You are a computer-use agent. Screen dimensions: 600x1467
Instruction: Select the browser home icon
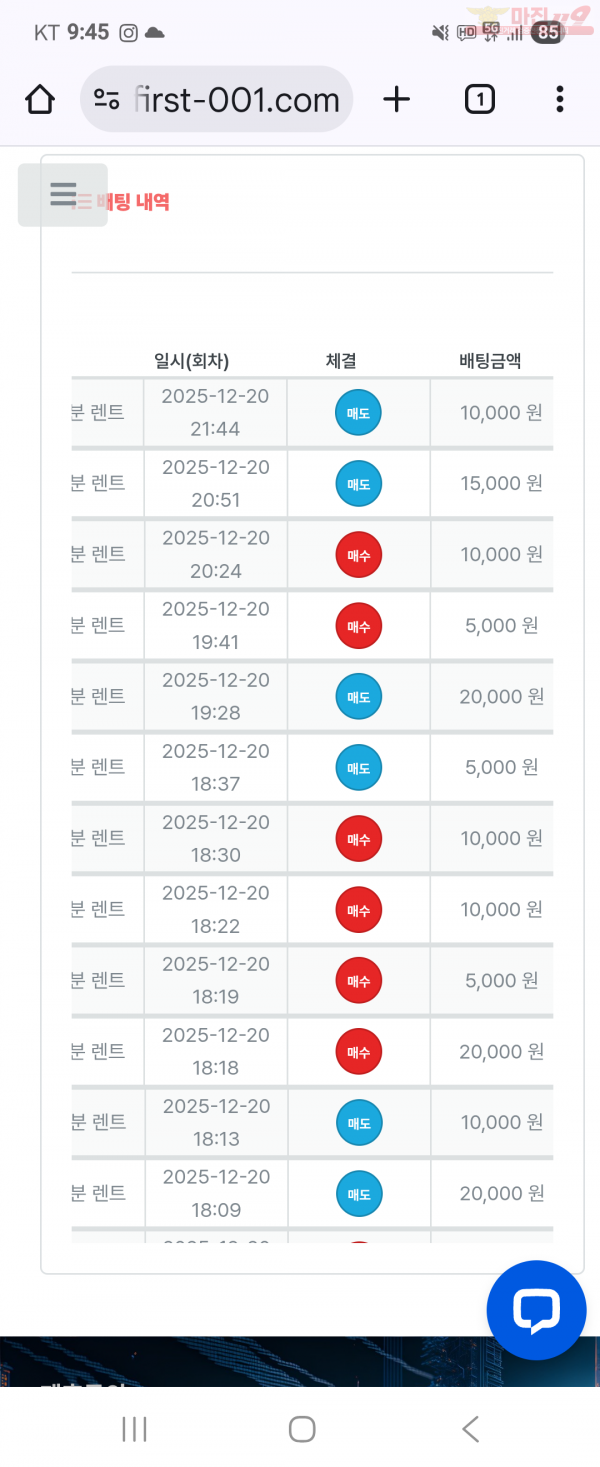click(39, 99)
